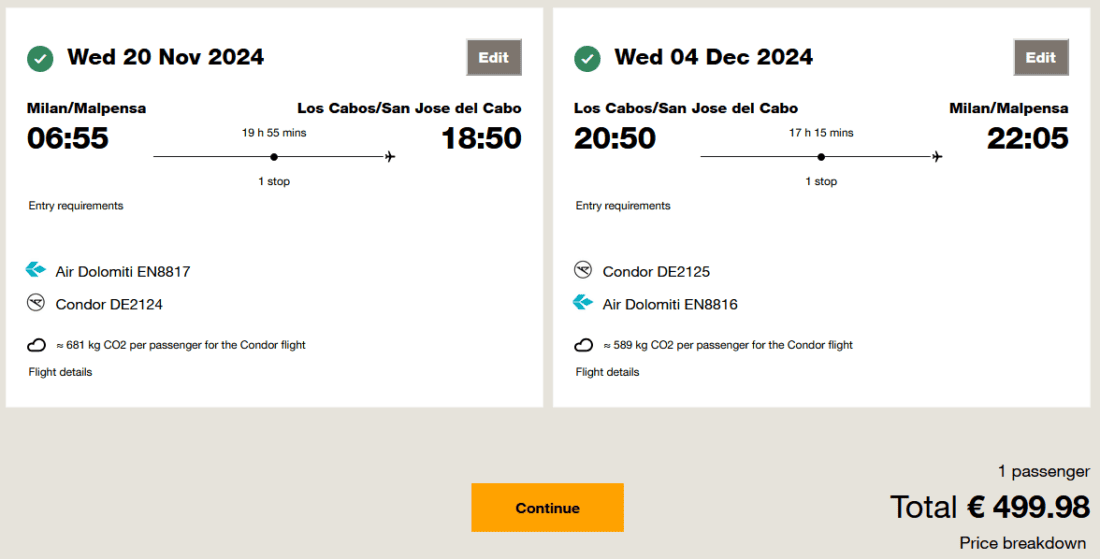Click the 1 stop marker on return route
The image size is (1100, 559).
(x=821, y=157)
